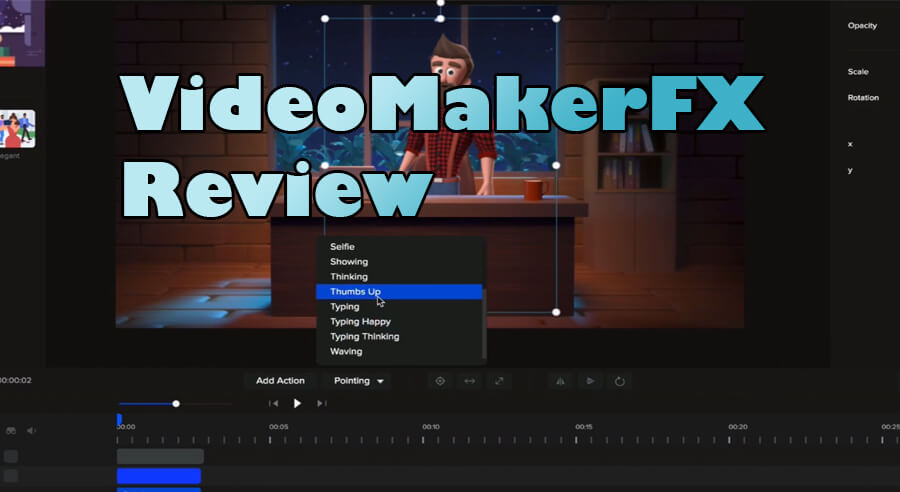The image size is (900, 492).
Task: Click the x position label
Action: (850, 144)
